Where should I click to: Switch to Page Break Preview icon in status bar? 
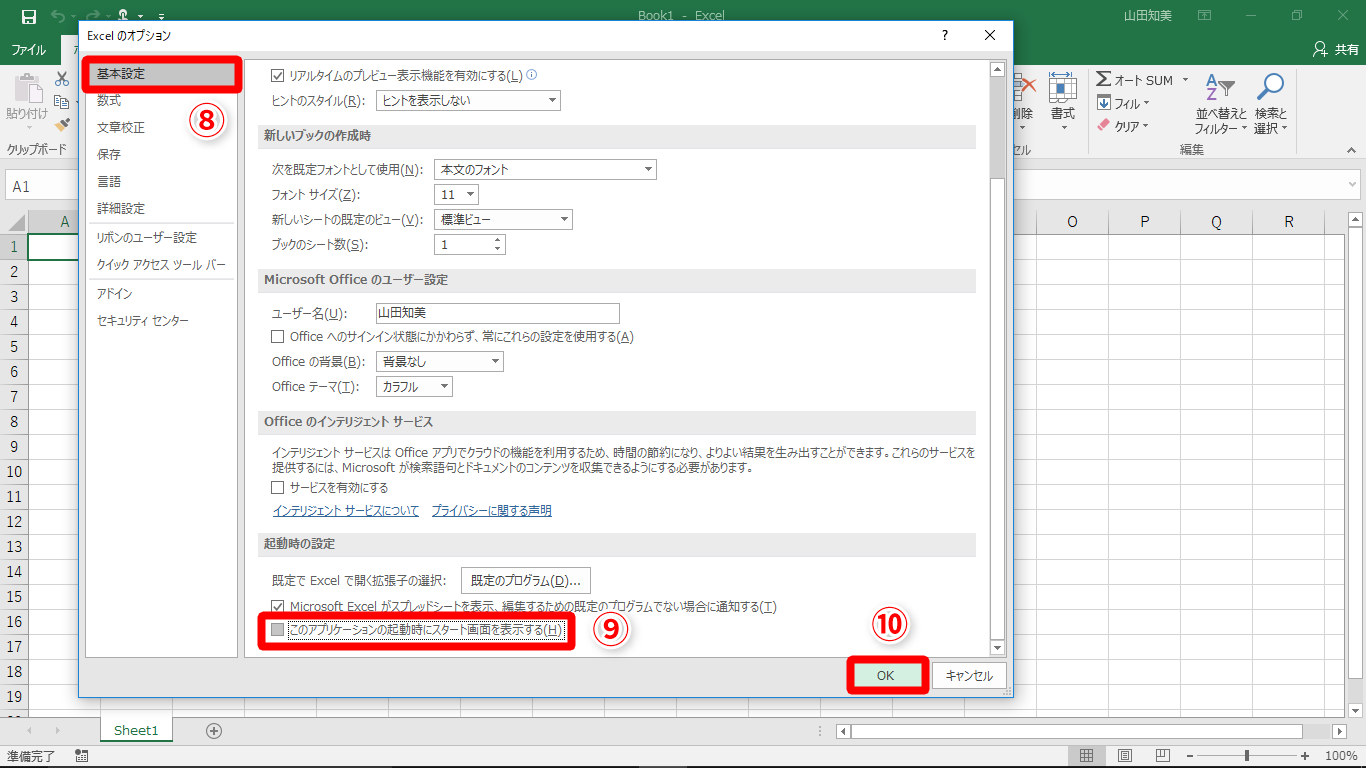pyautogui.click(x=1163, y=756)
